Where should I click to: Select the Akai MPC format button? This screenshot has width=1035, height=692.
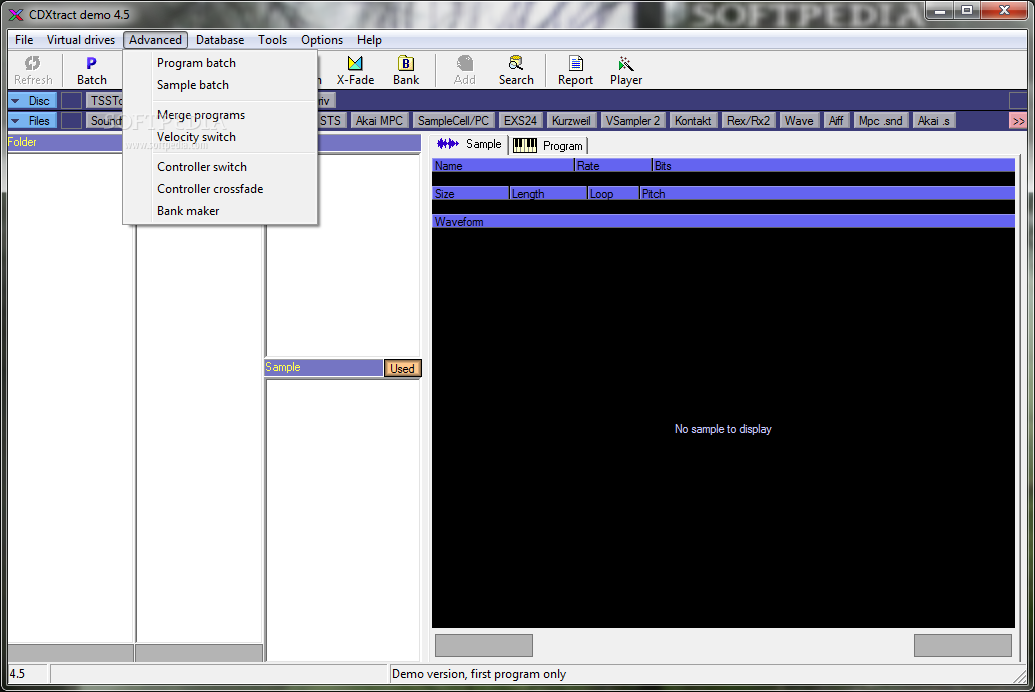(x=379, y=121)
